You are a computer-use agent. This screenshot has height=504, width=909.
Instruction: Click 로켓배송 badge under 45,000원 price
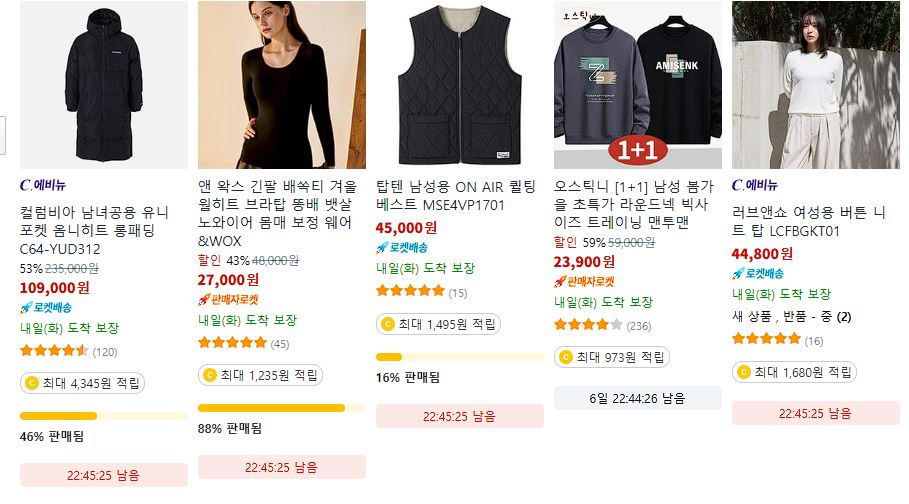pos(402,248)
